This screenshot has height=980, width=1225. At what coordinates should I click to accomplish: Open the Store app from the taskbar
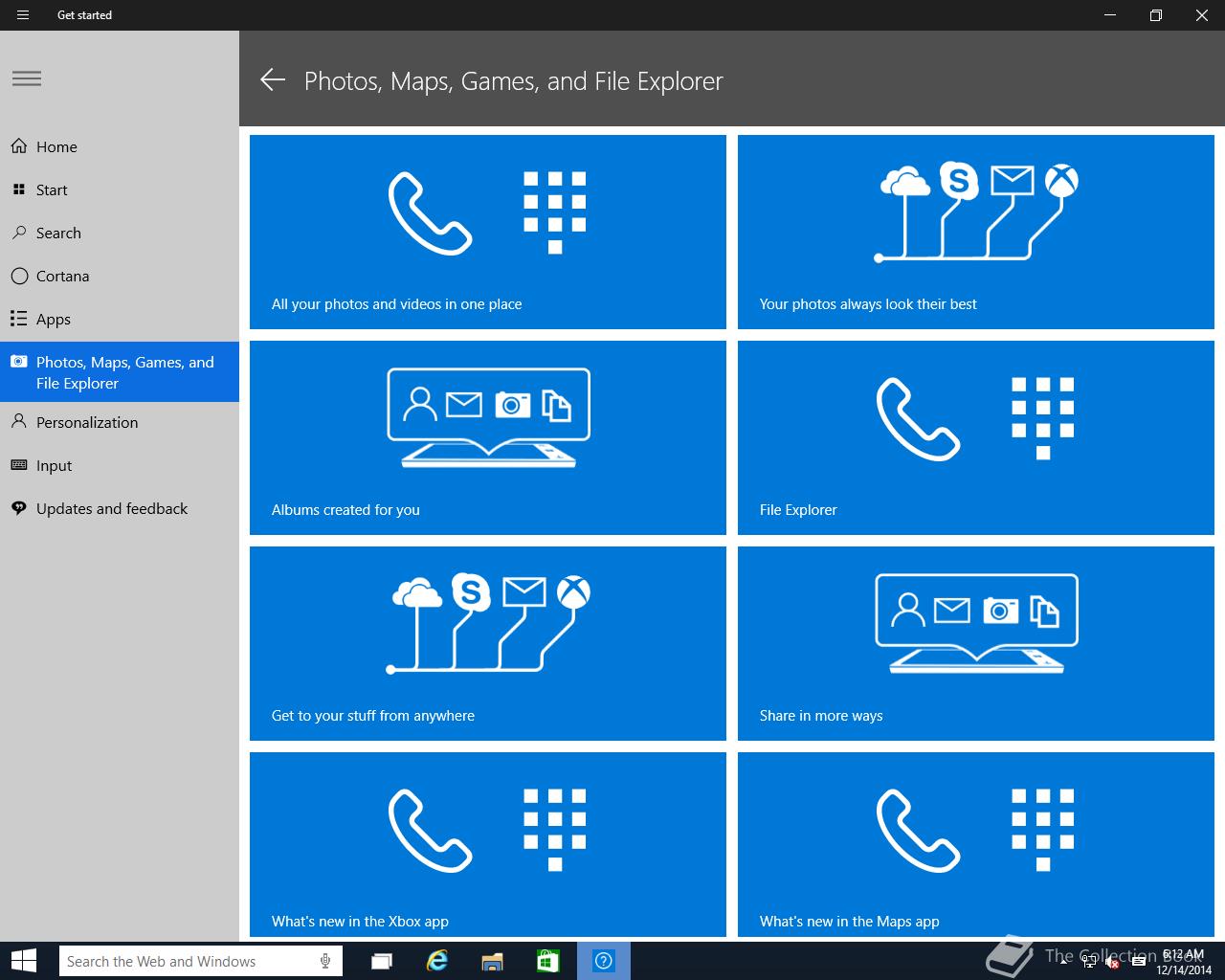coord(547,961)
